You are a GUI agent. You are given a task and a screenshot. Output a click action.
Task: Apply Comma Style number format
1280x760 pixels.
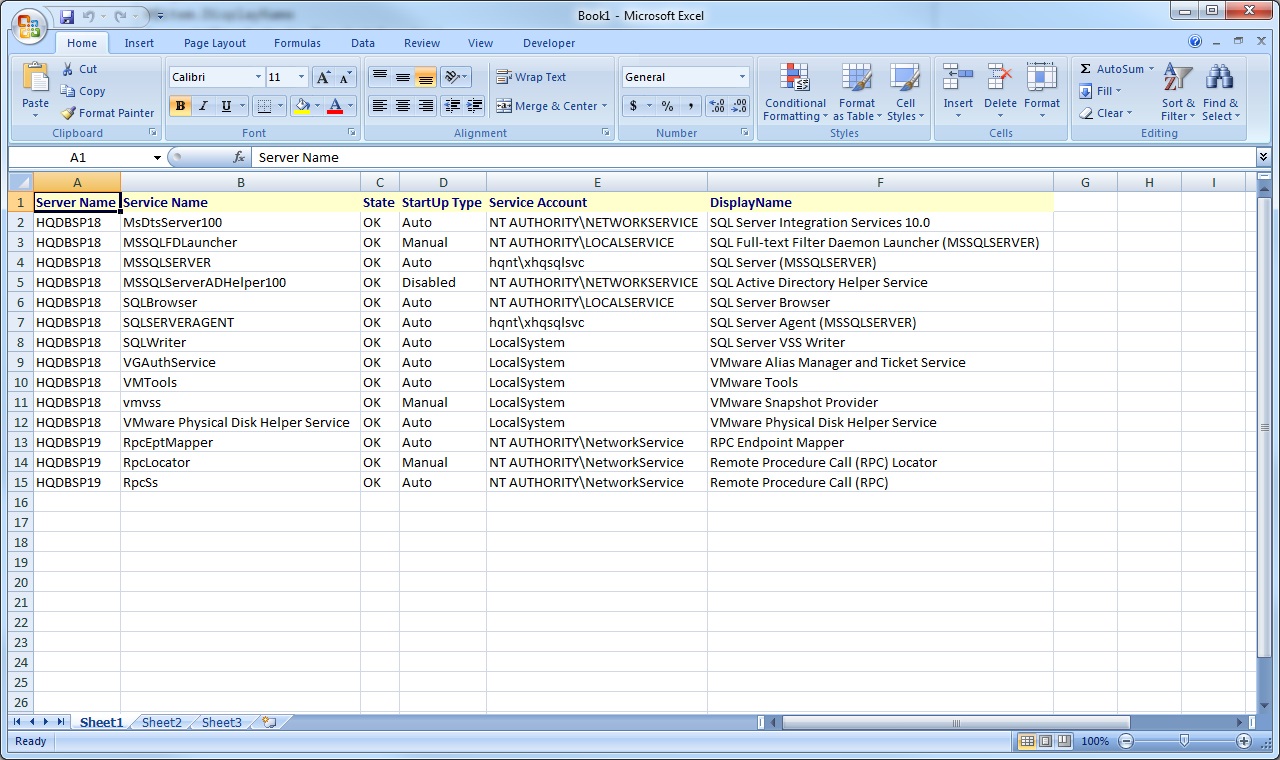coord(690,106)
